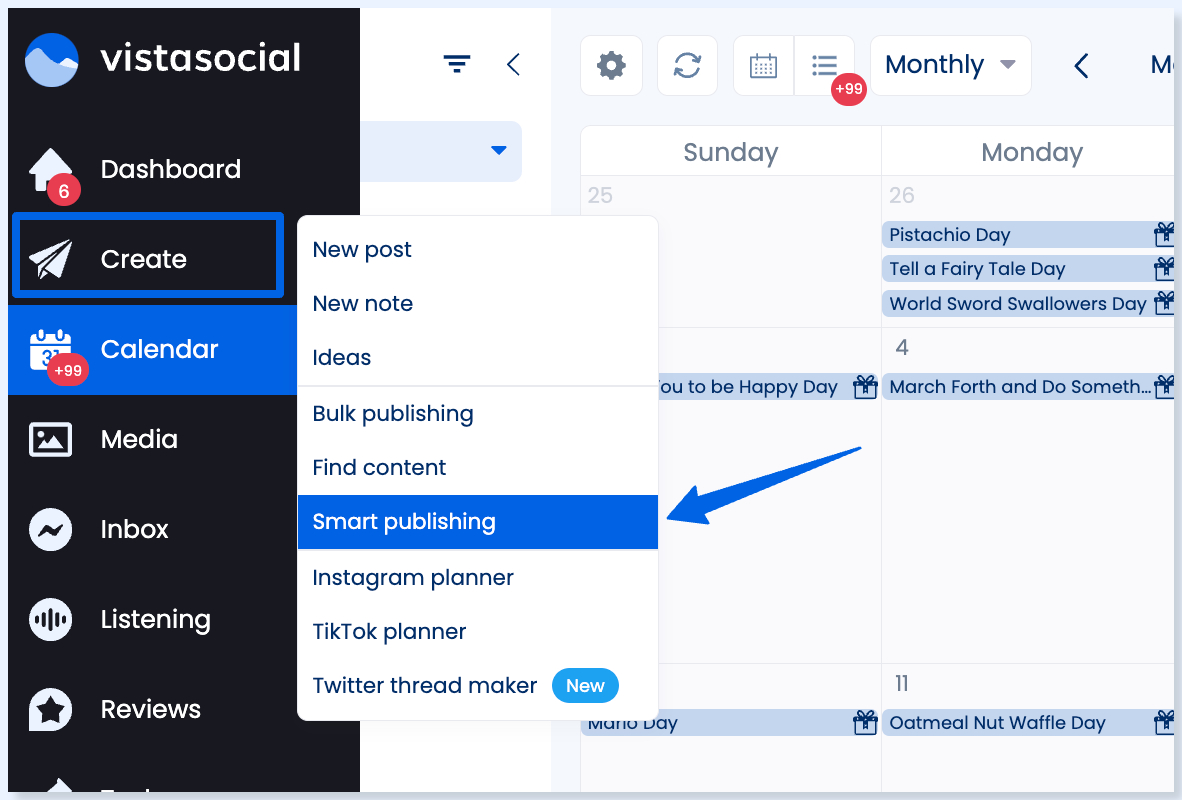Open Media in the sidebar
1182x800 pixels.
click(x=140, y=439)
